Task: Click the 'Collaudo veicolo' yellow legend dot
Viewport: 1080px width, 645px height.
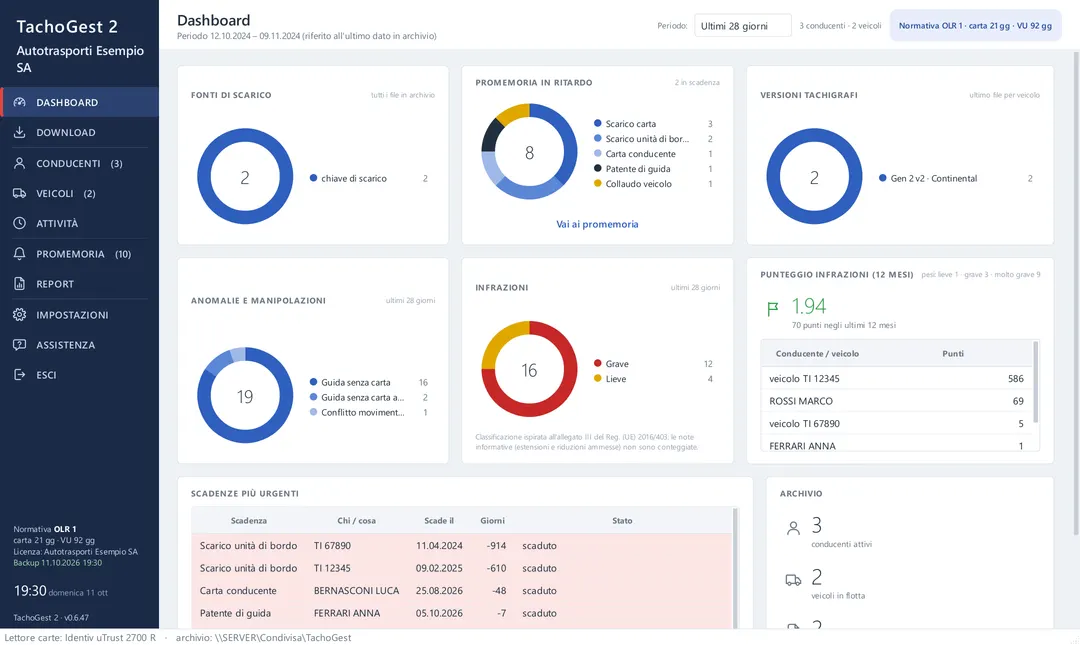Action: pyautogui.click(x=598, y=183)
